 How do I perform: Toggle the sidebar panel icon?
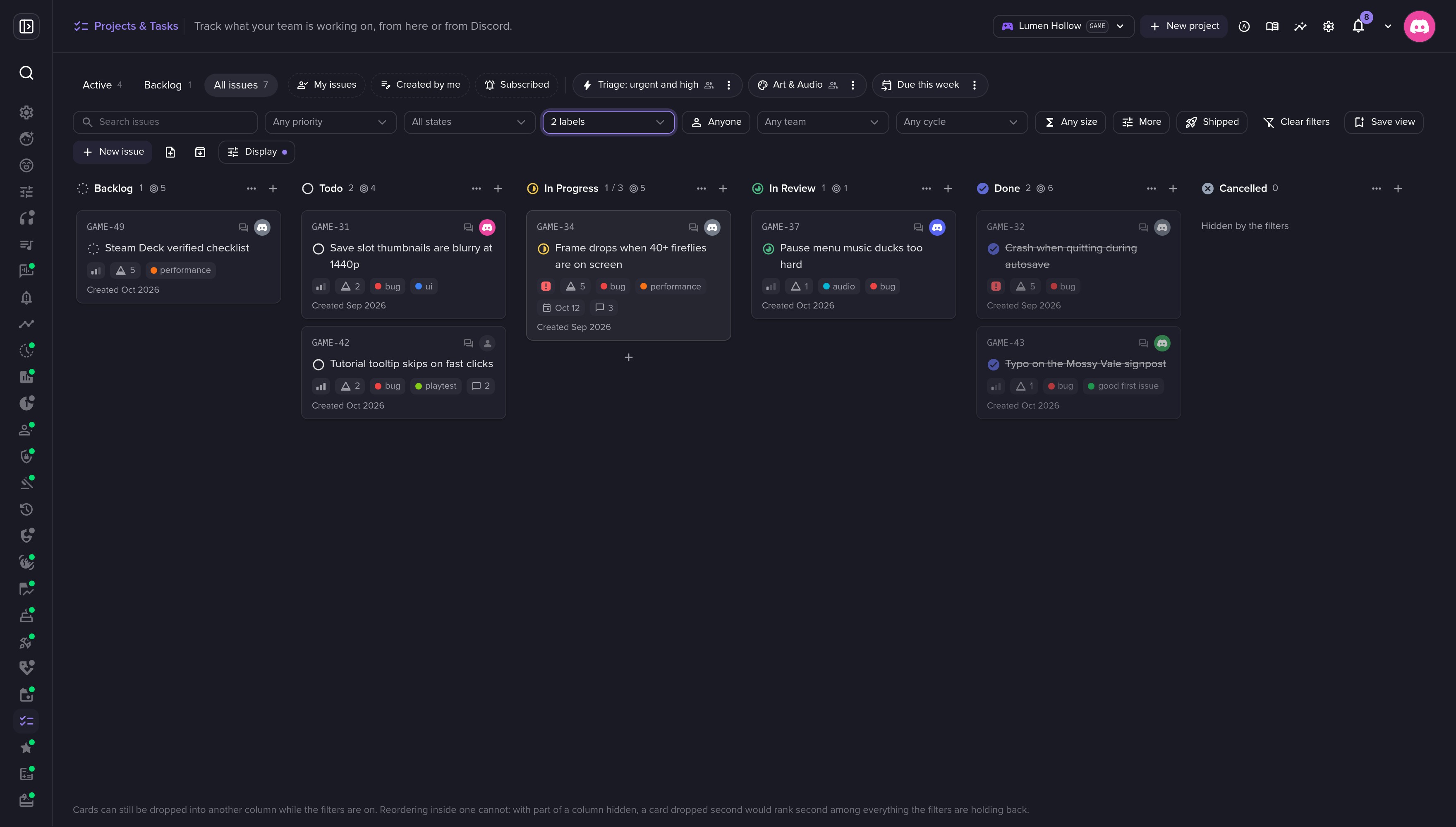pos(26,26)
